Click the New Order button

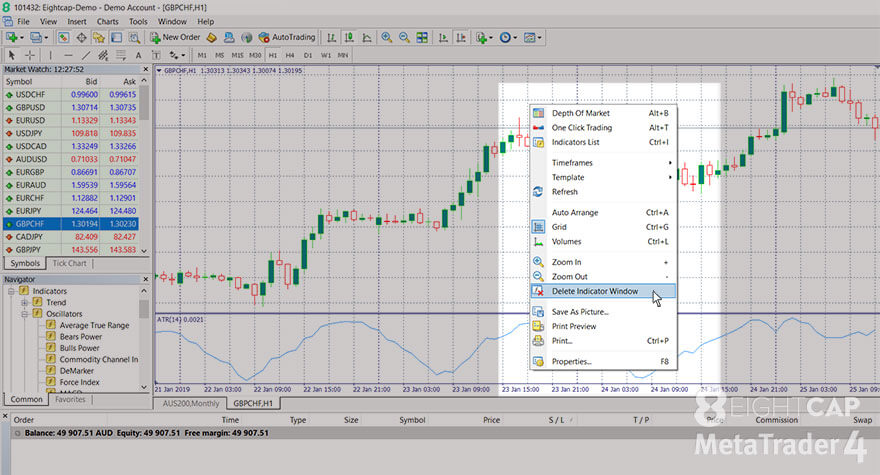(x=175, y=38)
